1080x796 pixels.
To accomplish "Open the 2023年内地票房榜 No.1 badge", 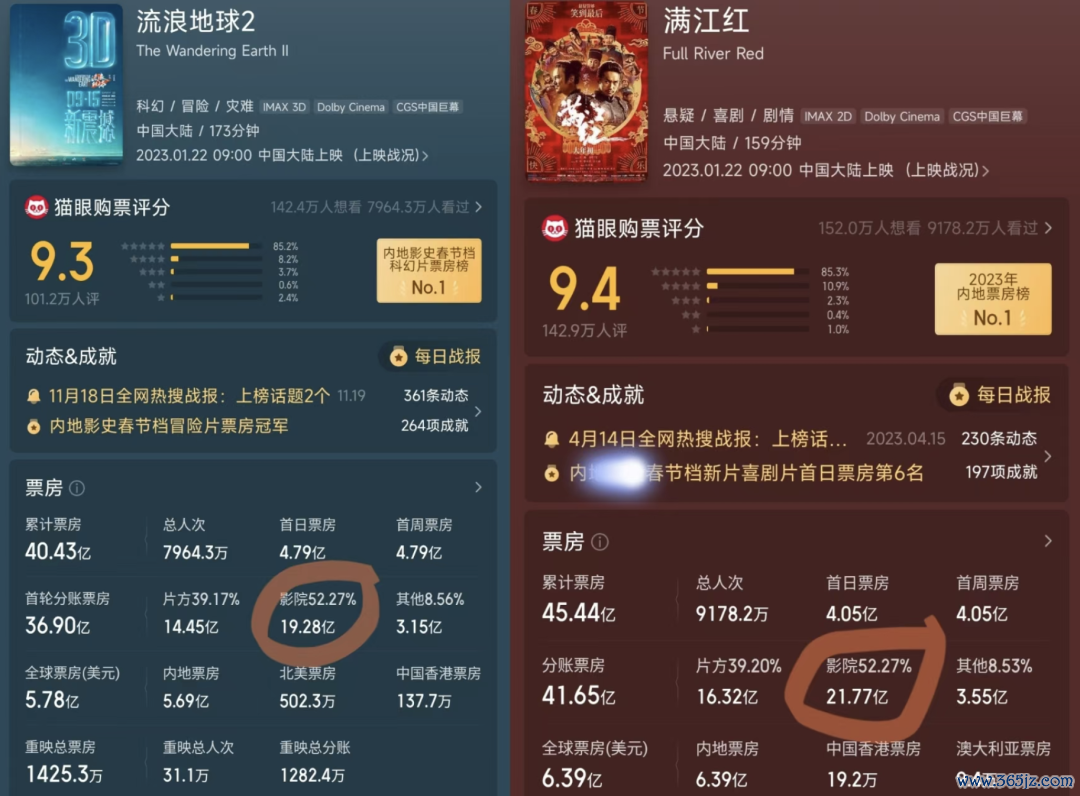I will click(x=993, y=299).
